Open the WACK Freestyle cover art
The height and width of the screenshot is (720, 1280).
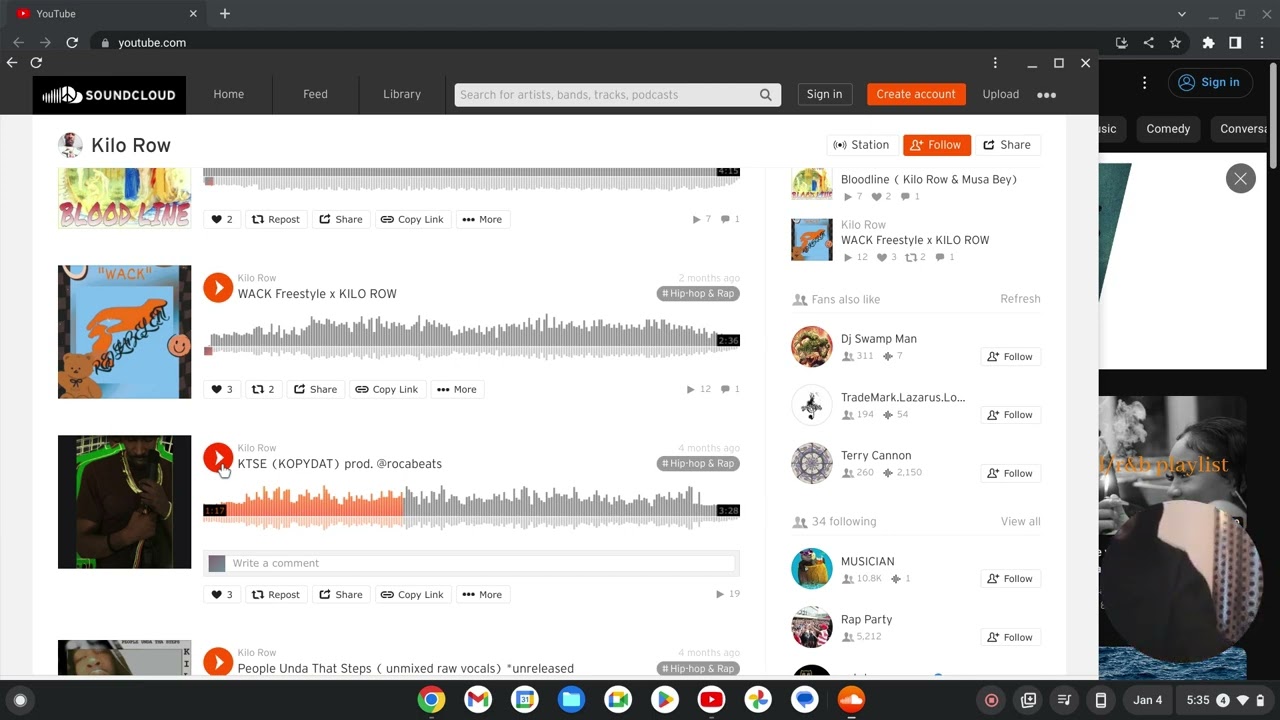(x=124, y=332)
